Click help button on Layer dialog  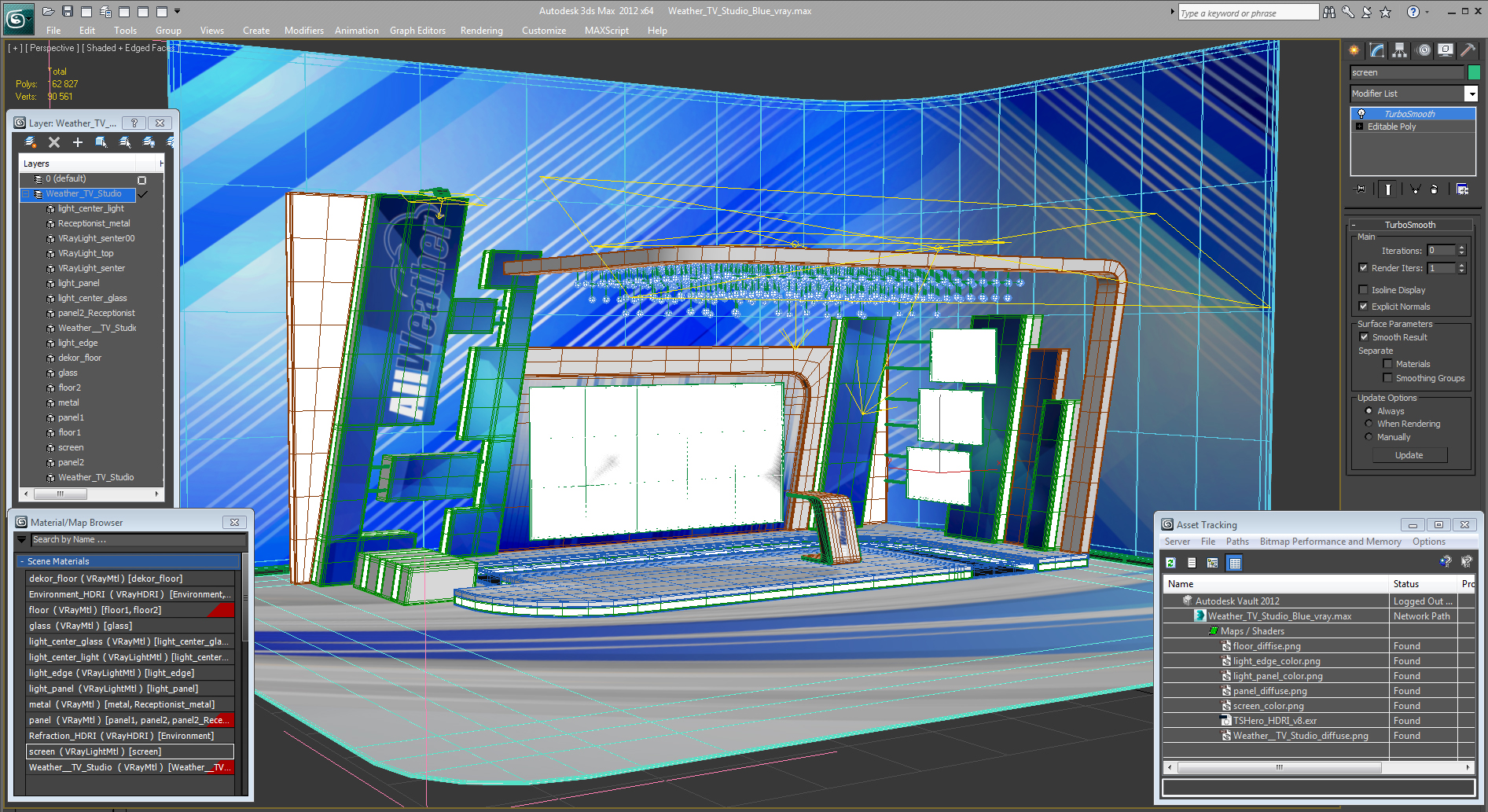[x=134, y=123]
